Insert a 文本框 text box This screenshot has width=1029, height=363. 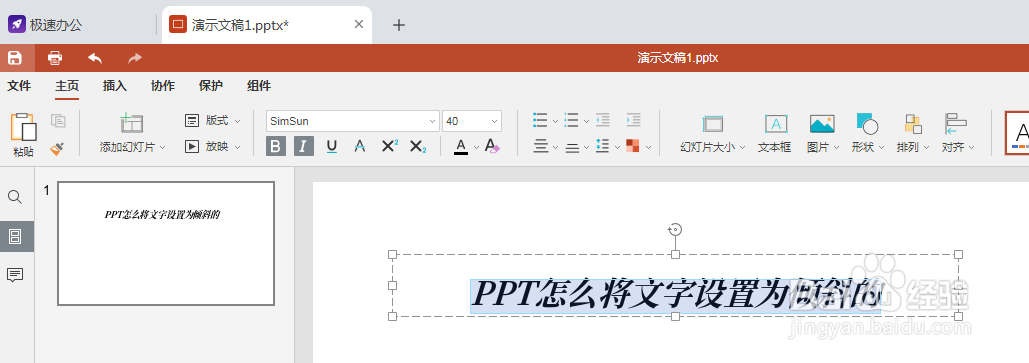[774, 134]
